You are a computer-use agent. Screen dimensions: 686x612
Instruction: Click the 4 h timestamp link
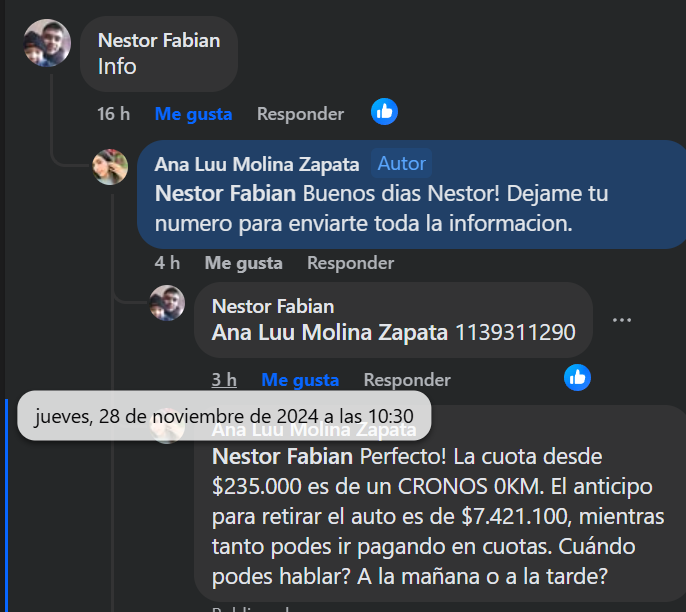167,263
